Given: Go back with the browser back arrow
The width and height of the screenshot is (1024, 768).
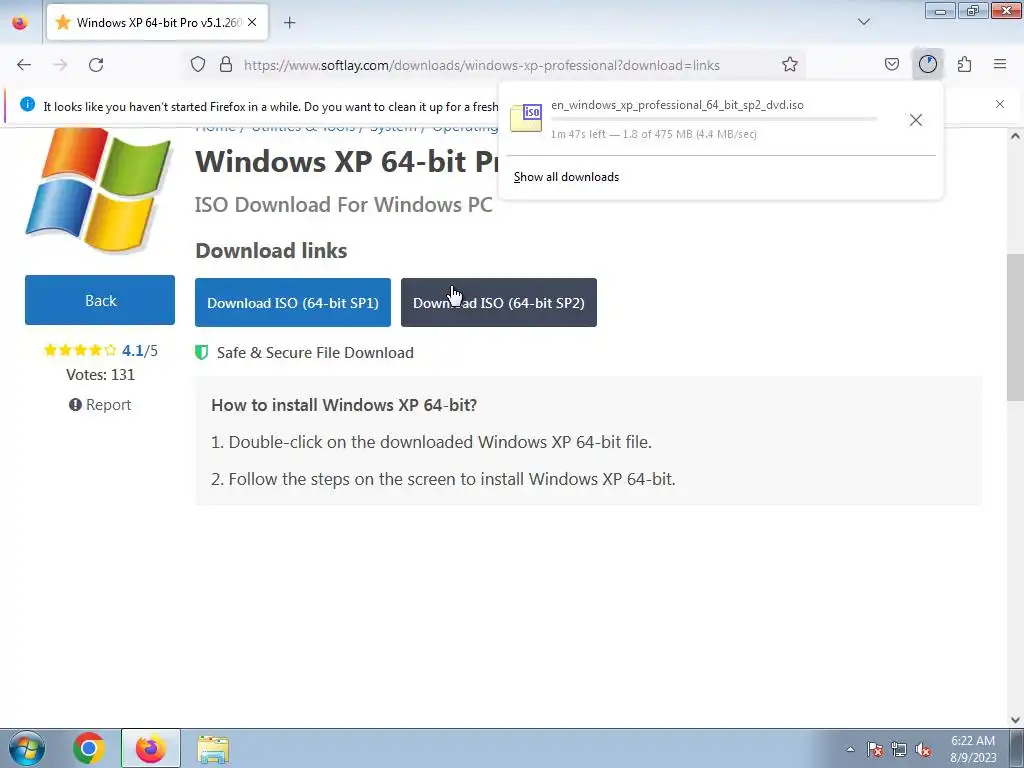Looking at the screenshot, I should 24,65.
